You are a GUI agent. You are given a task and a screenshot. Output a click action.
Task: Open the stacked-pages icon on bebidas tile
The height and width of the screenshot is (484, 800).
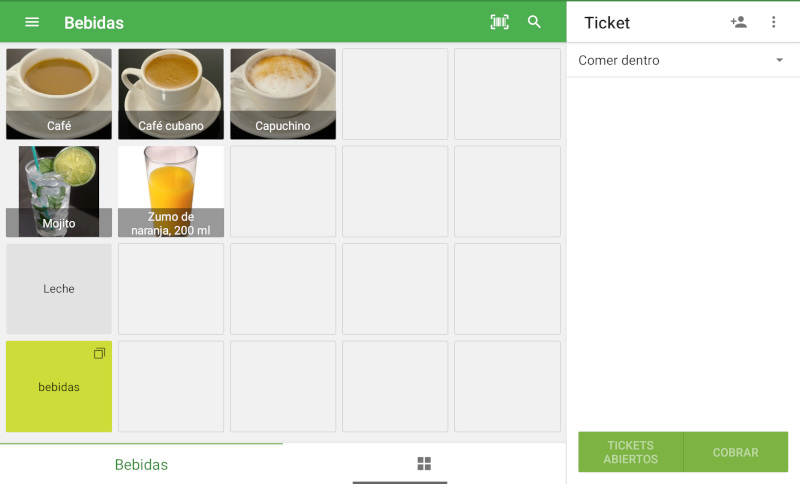tap(99, 354)
